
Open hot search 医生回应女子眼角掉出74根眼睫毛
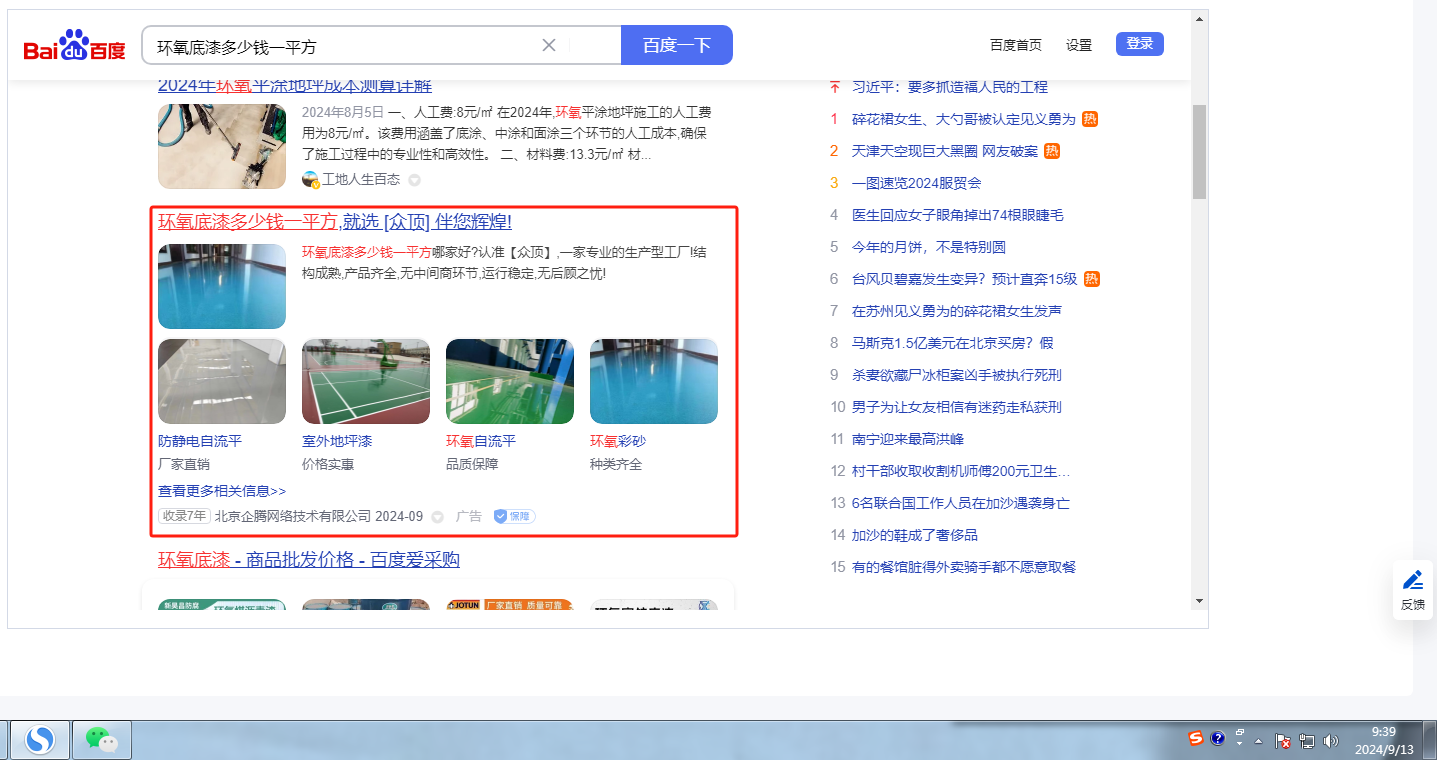pos(958,215)
